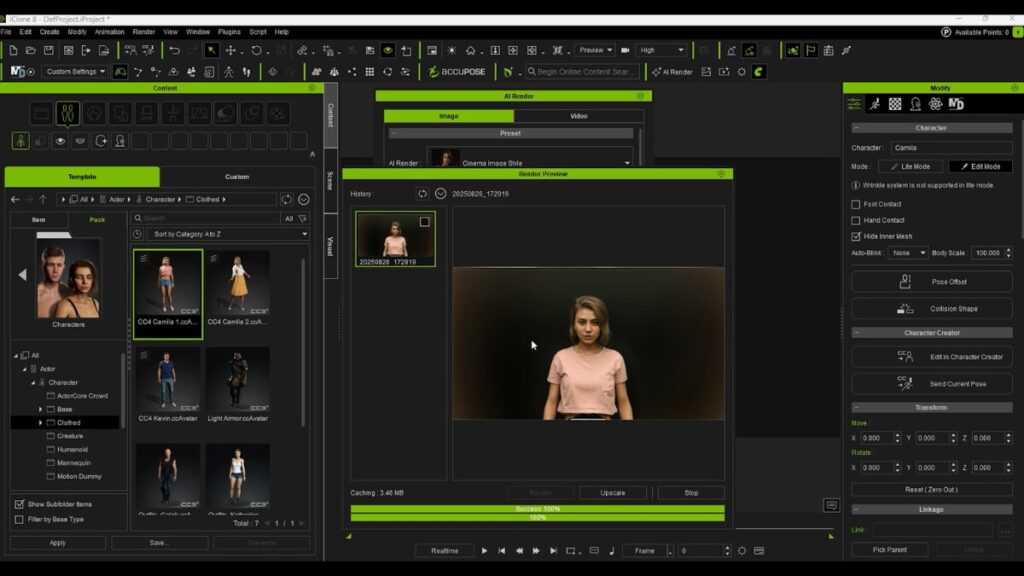
Task: Toggle the Realtime playback button
Action: coord(445,551)
